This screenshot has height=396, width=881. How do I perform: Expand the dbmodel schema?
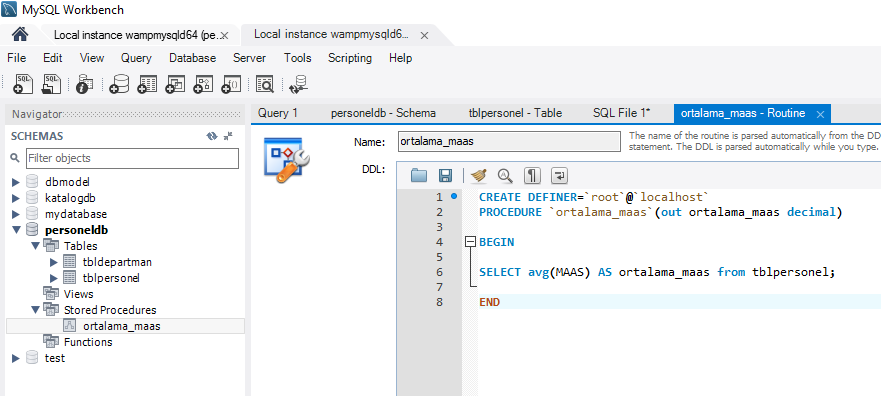pos(16,182)
